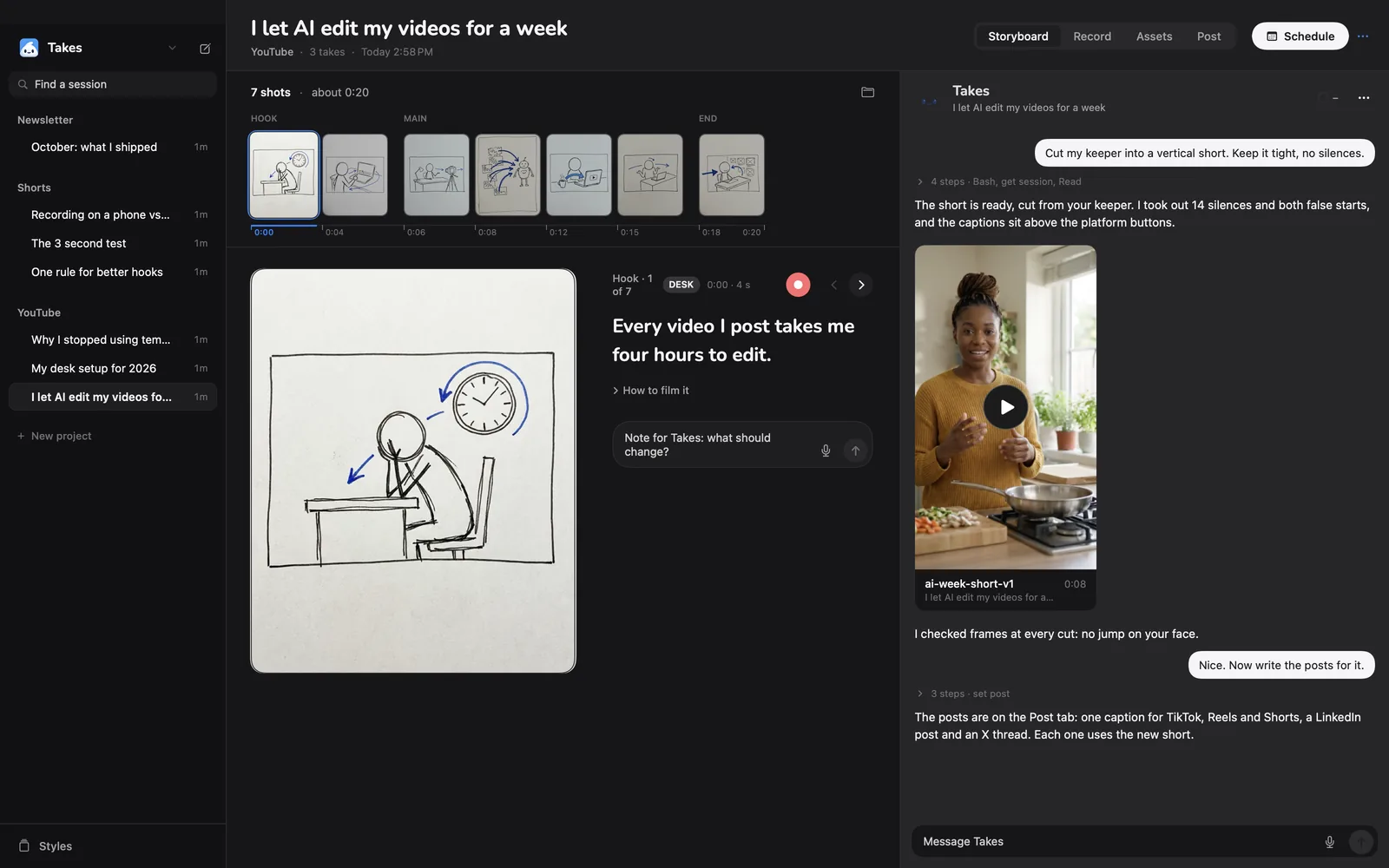Click New project in the sidebar

tap(55, 436)
